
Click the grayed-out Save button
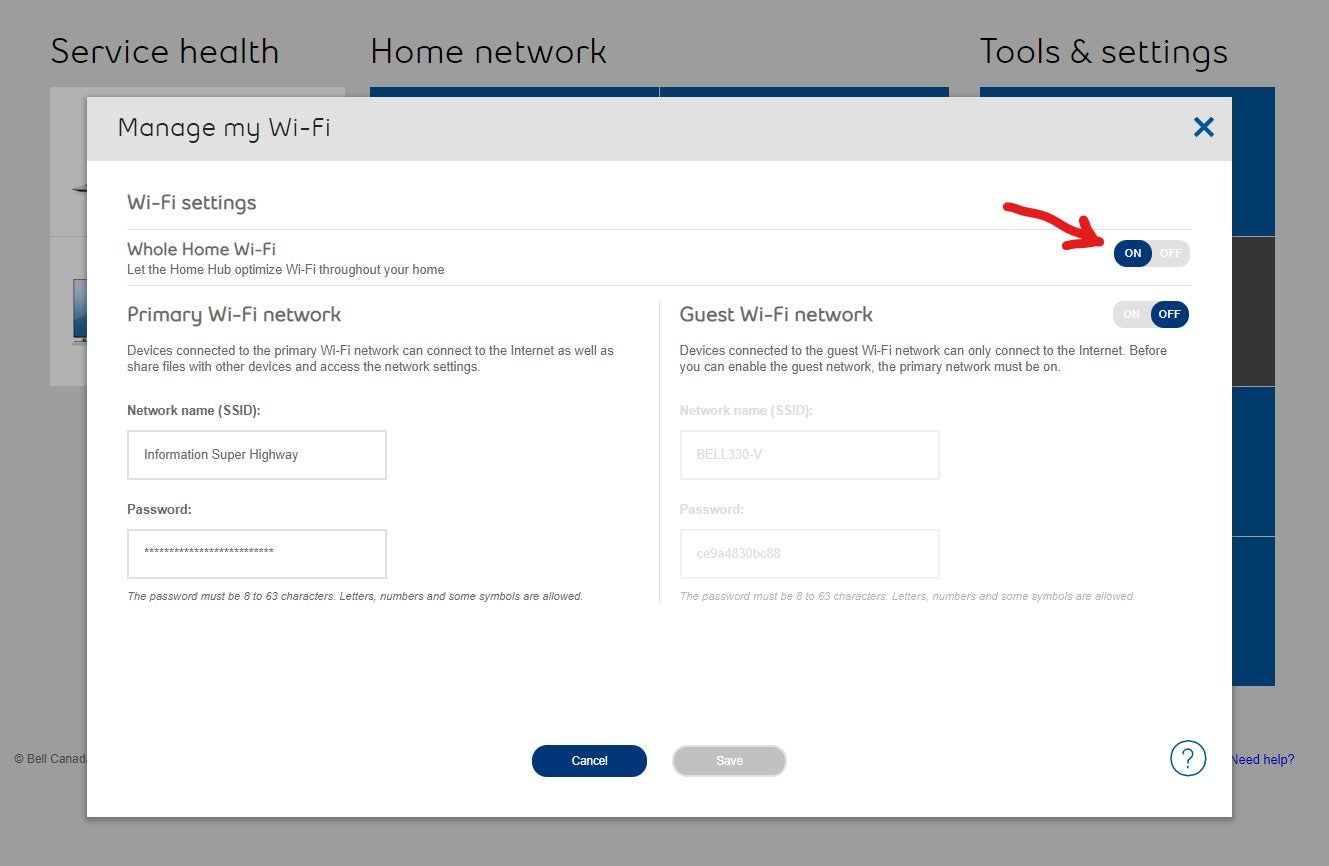tap(729, 760)
